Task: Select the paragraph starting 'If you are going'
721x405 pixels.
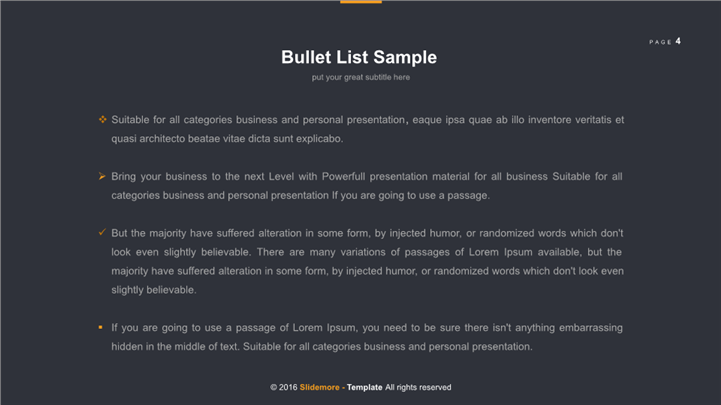Action: tap(367, 337)
